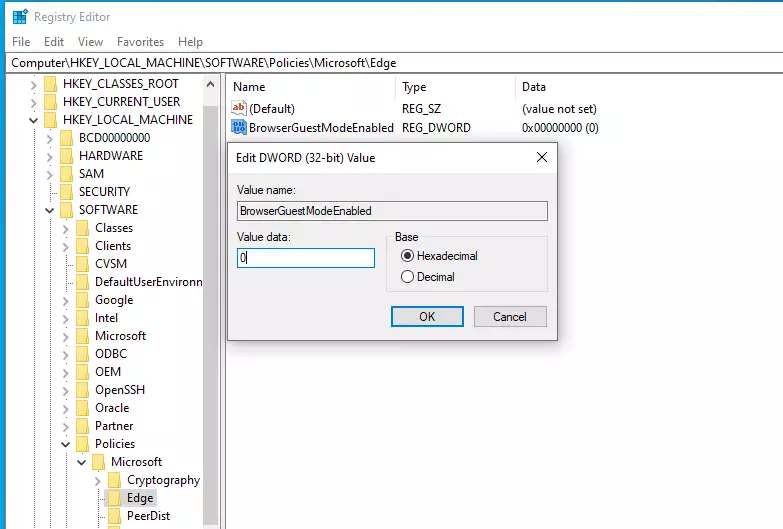Viewport: 783px width, 529px height.
Task: Click the (Default) string value icon
Action: click(x=239, y=108)
